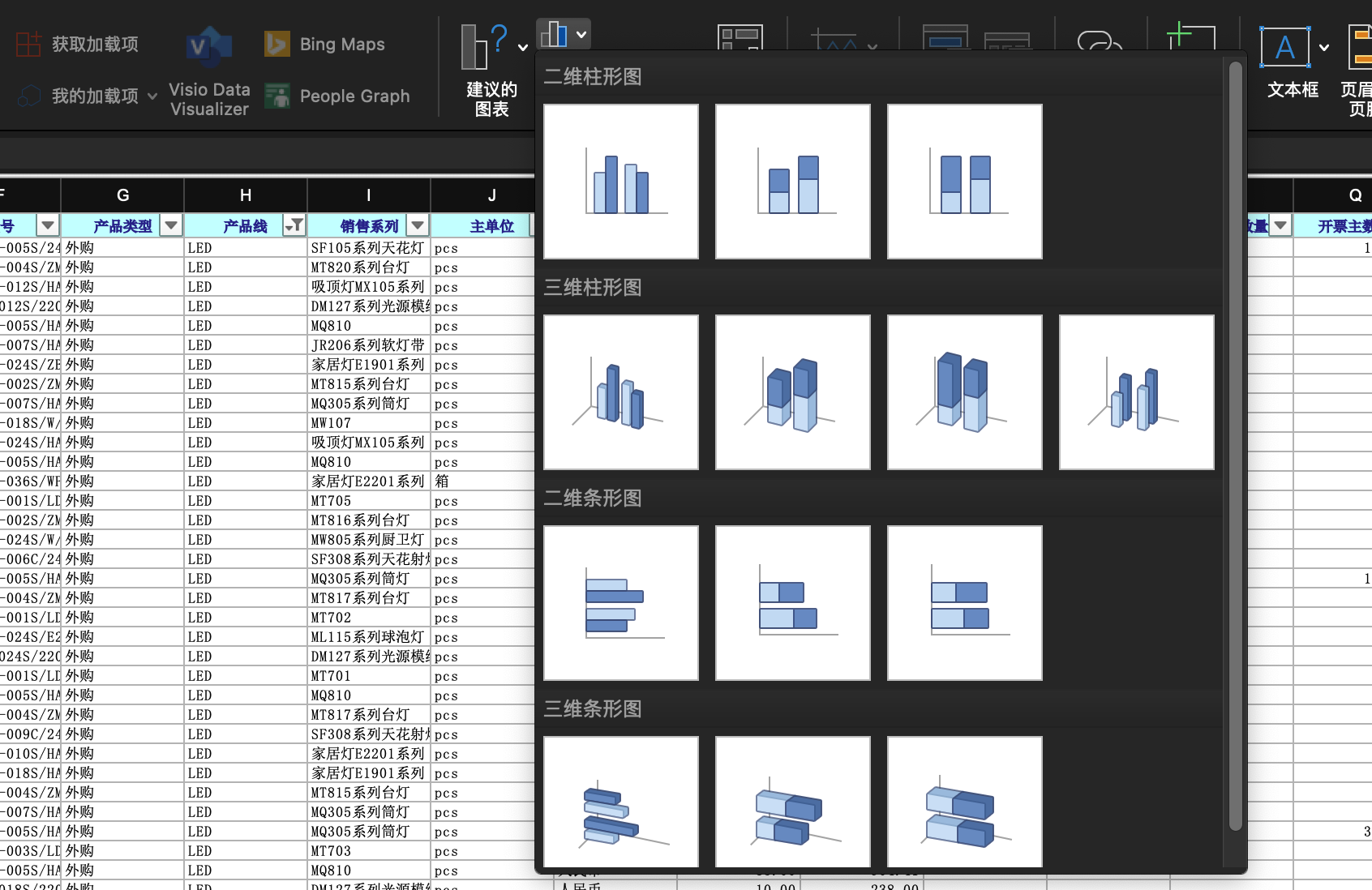
Task: Select the 2D stacked column chart
Action: 793,182
